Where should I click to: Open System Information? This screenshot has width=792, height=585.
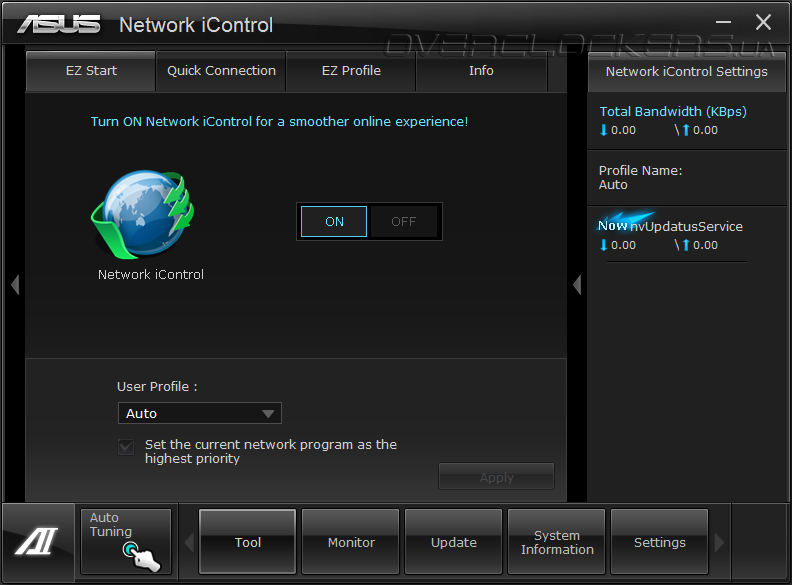tap(557, 542)
